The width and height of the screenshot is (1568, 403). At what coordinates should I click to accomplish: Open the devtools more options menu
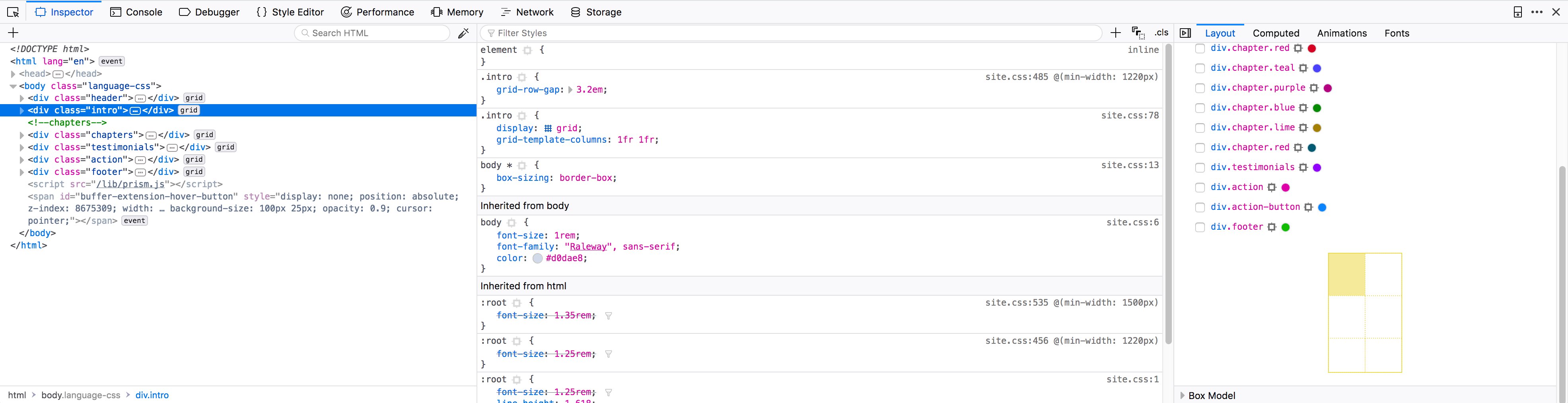tap(1537, 12)
